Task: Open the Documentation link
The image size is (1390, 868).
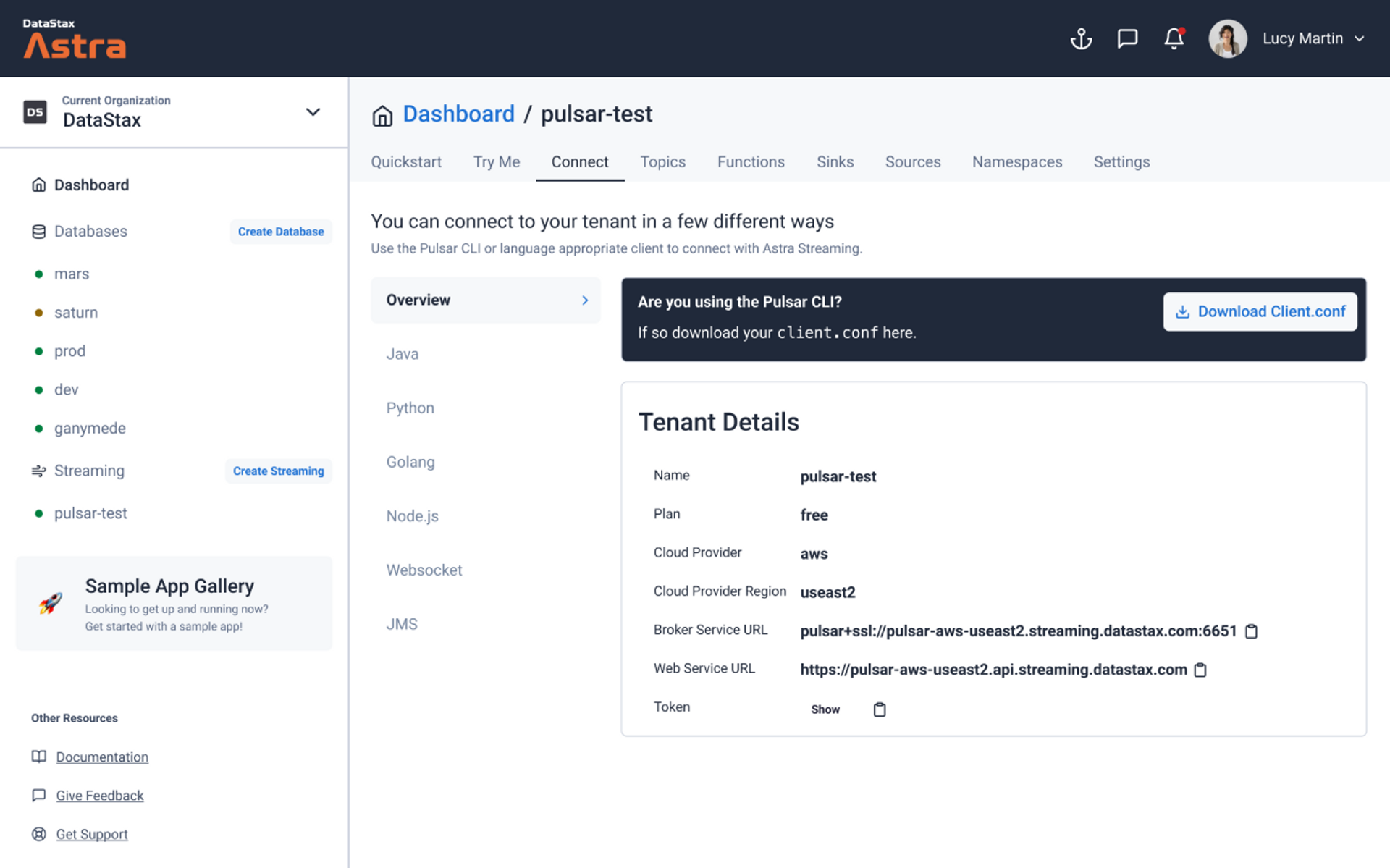Action: click(x=102, y=757)
